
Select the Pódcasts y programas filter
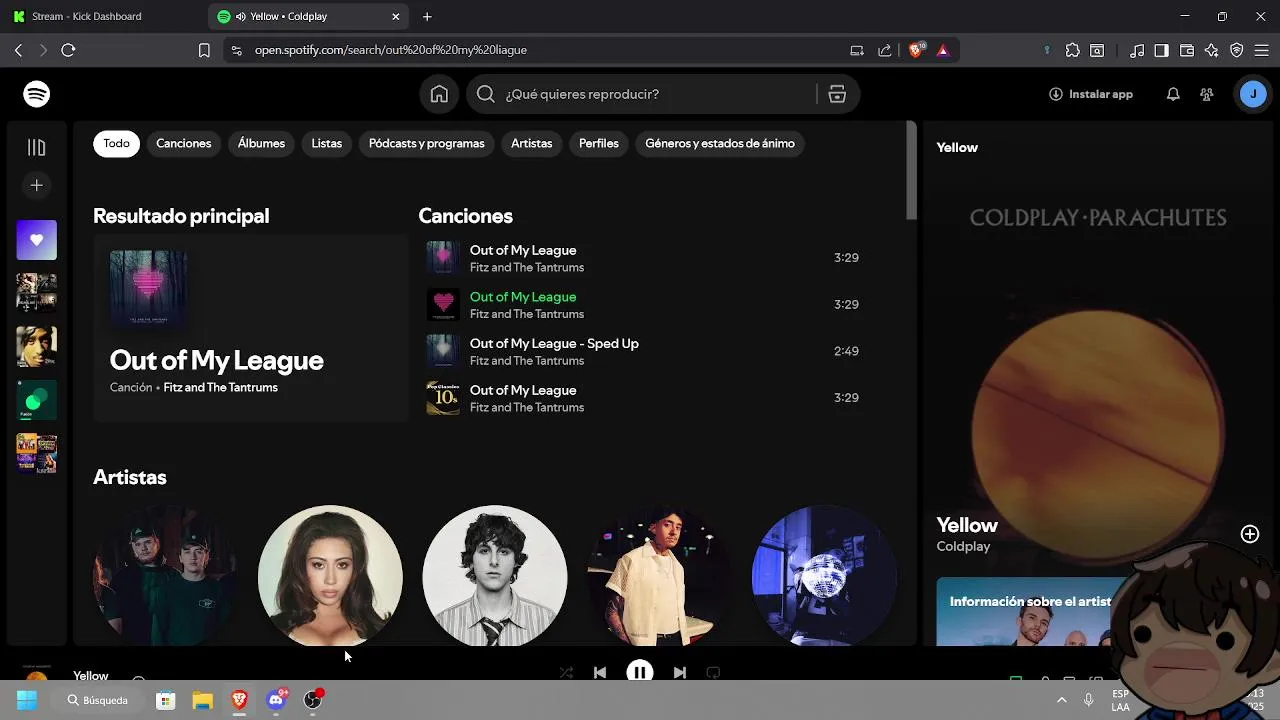[x=427, y=143]
